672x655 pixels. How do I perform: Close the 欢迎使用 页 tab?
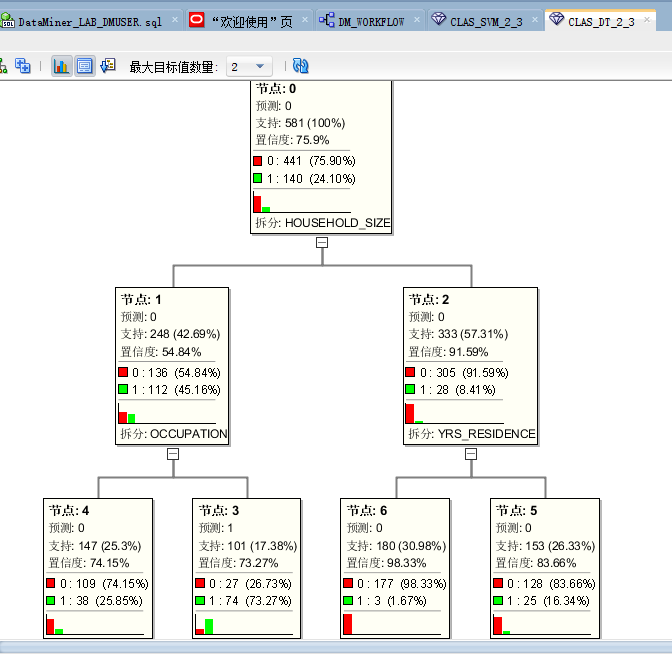point(305,20)
